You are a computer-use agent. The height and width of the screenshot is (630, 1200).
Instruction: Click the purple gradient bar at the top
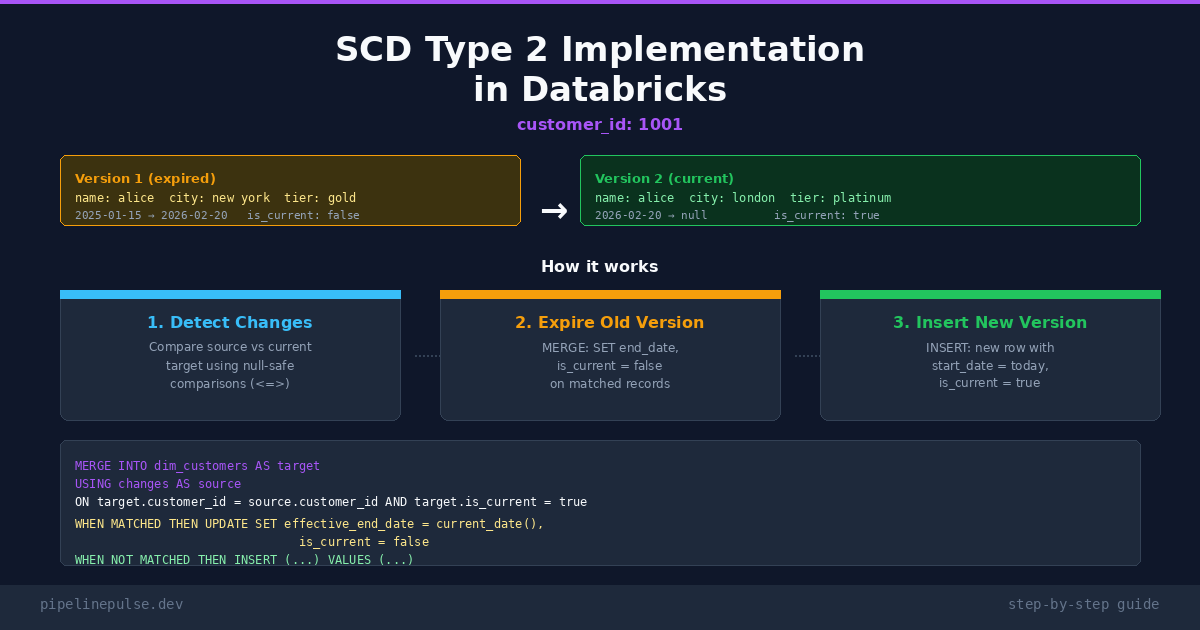tap(600, 3)
